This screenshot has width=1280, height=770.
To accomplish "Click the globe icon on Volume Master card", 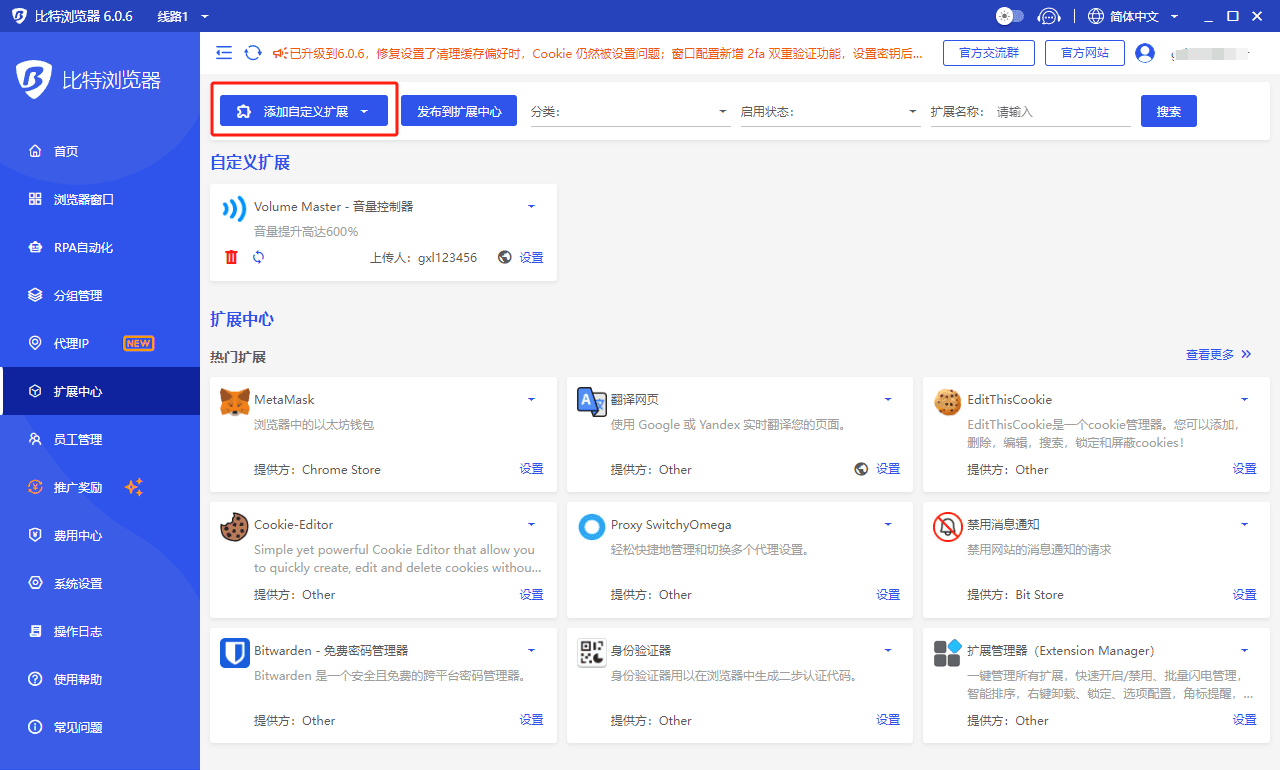I will point(505,257).
